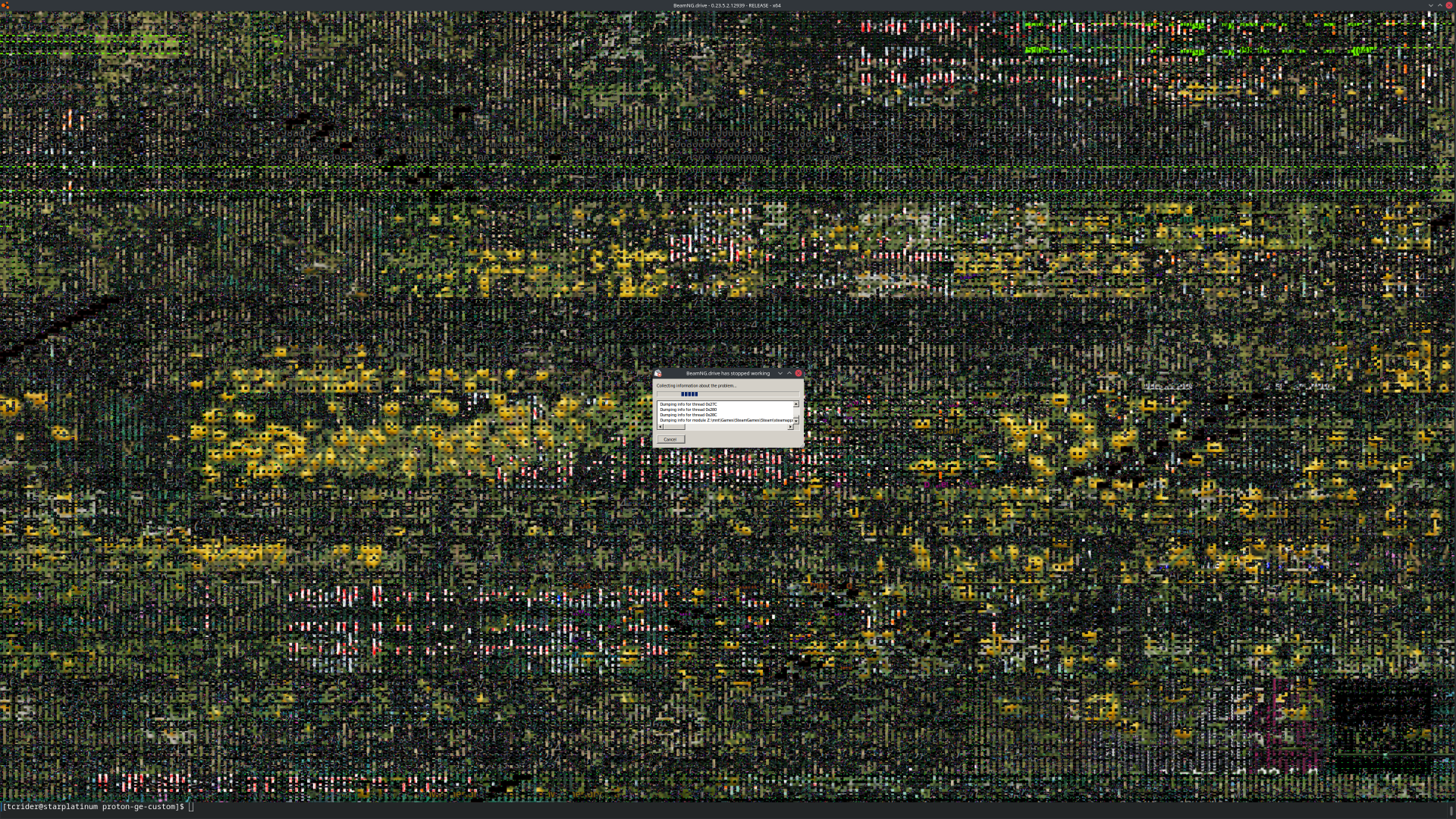This screenshot has height=819, width=1456.
Task: Click 'Collecting information about the problem...' label
Action: click(696, 386)
